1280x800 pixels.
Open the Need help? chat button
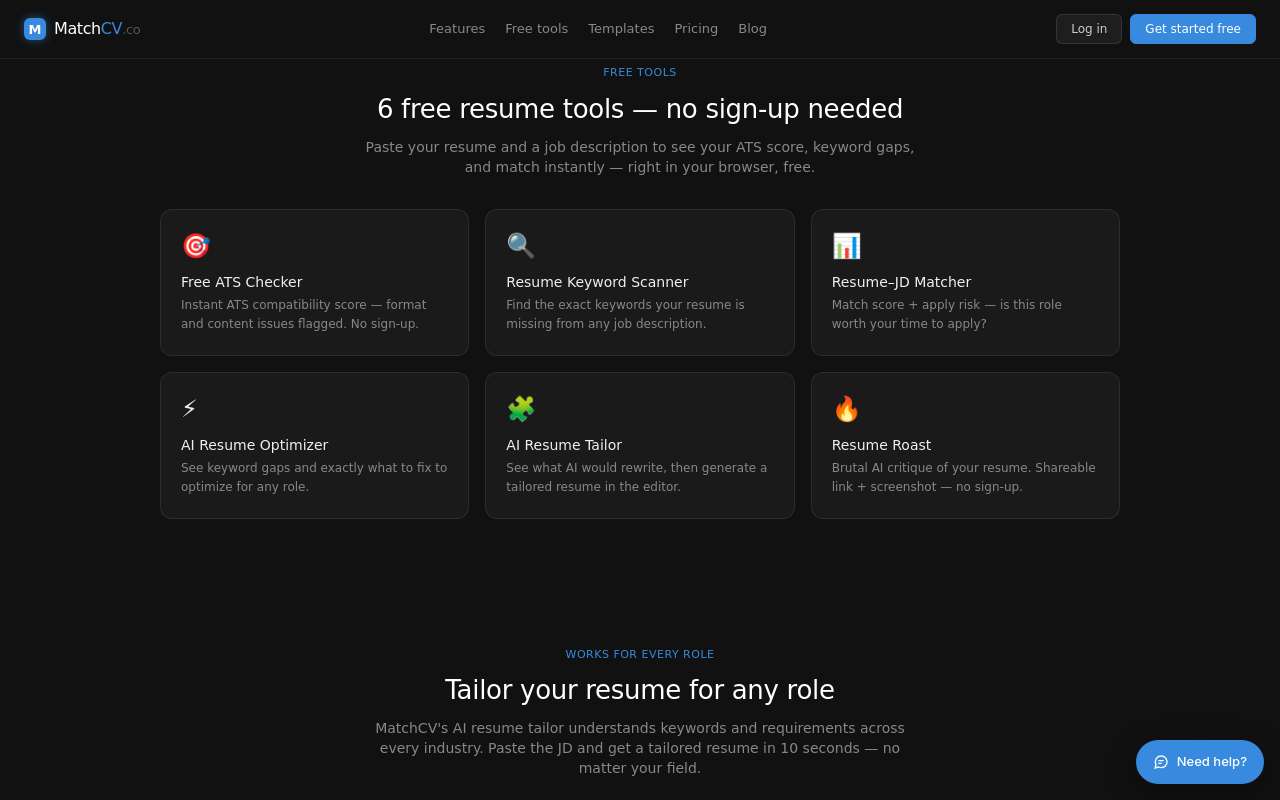point(1200,762)
